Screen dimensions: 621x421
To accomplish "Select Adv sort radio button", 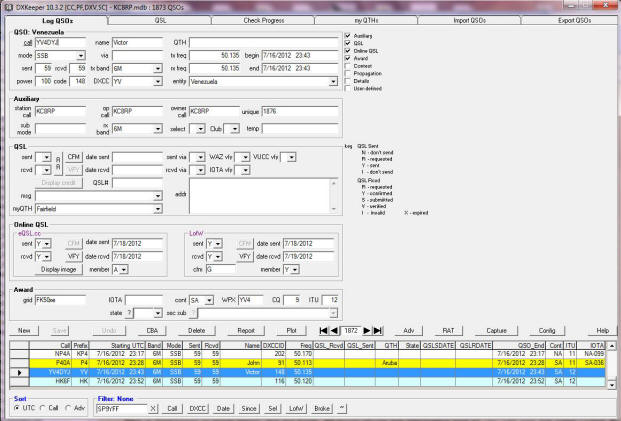I will (x=68, y=408).
